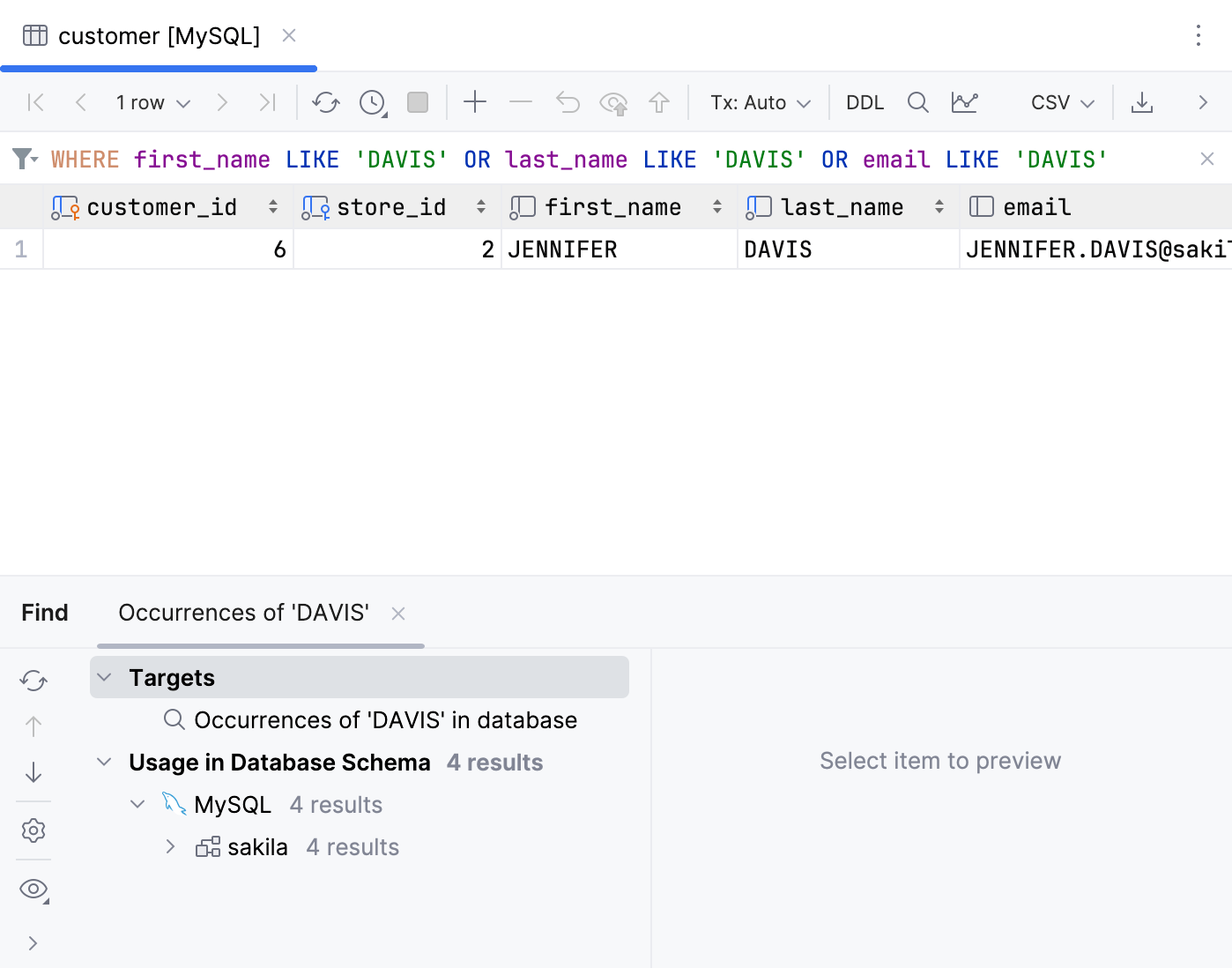This screenshot has height=968, width=1232.
Task: Click the Submit changes up-arrow icon
Action: point(659,102)
